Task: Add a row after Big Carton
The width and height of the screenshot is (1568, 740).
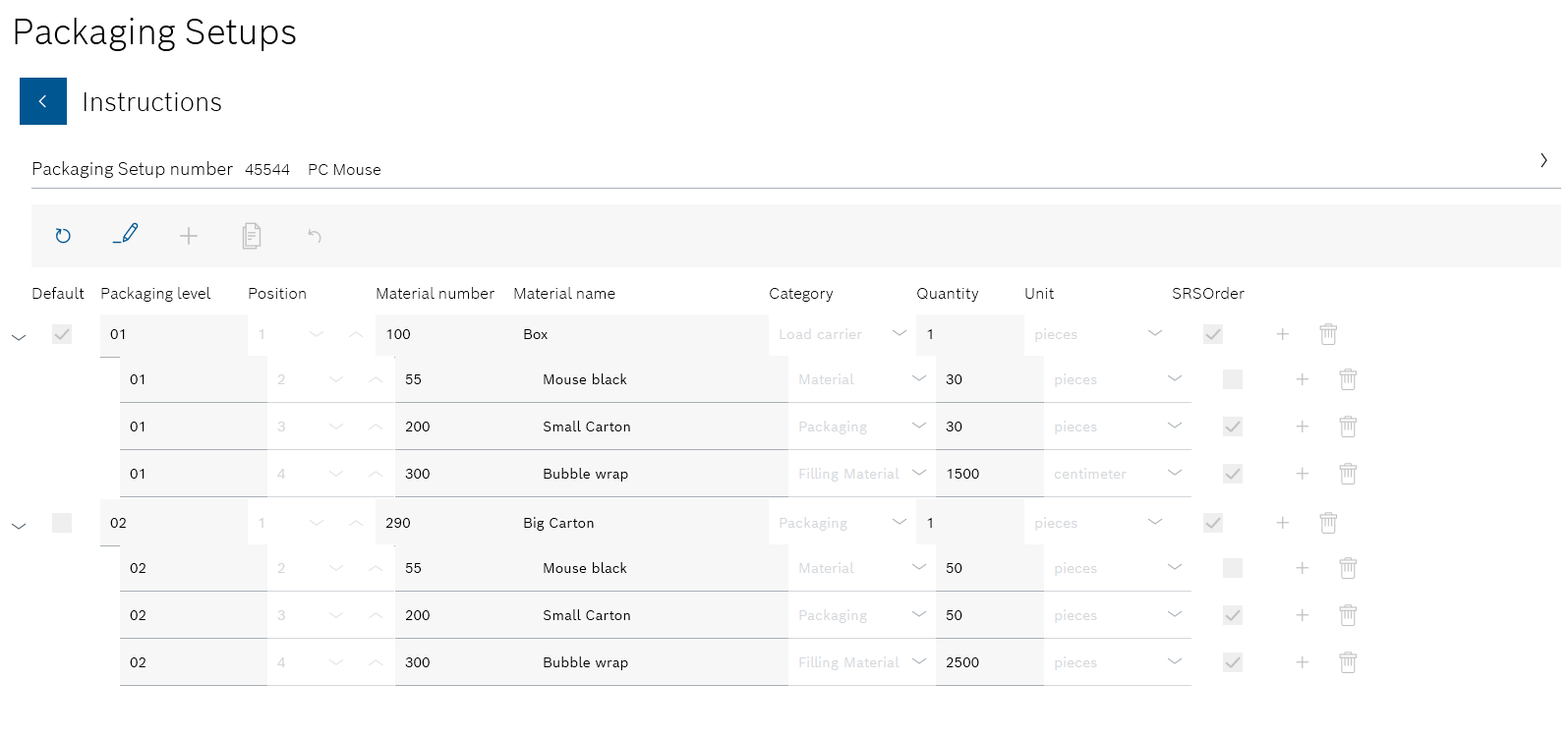Action: [1283, 523]
